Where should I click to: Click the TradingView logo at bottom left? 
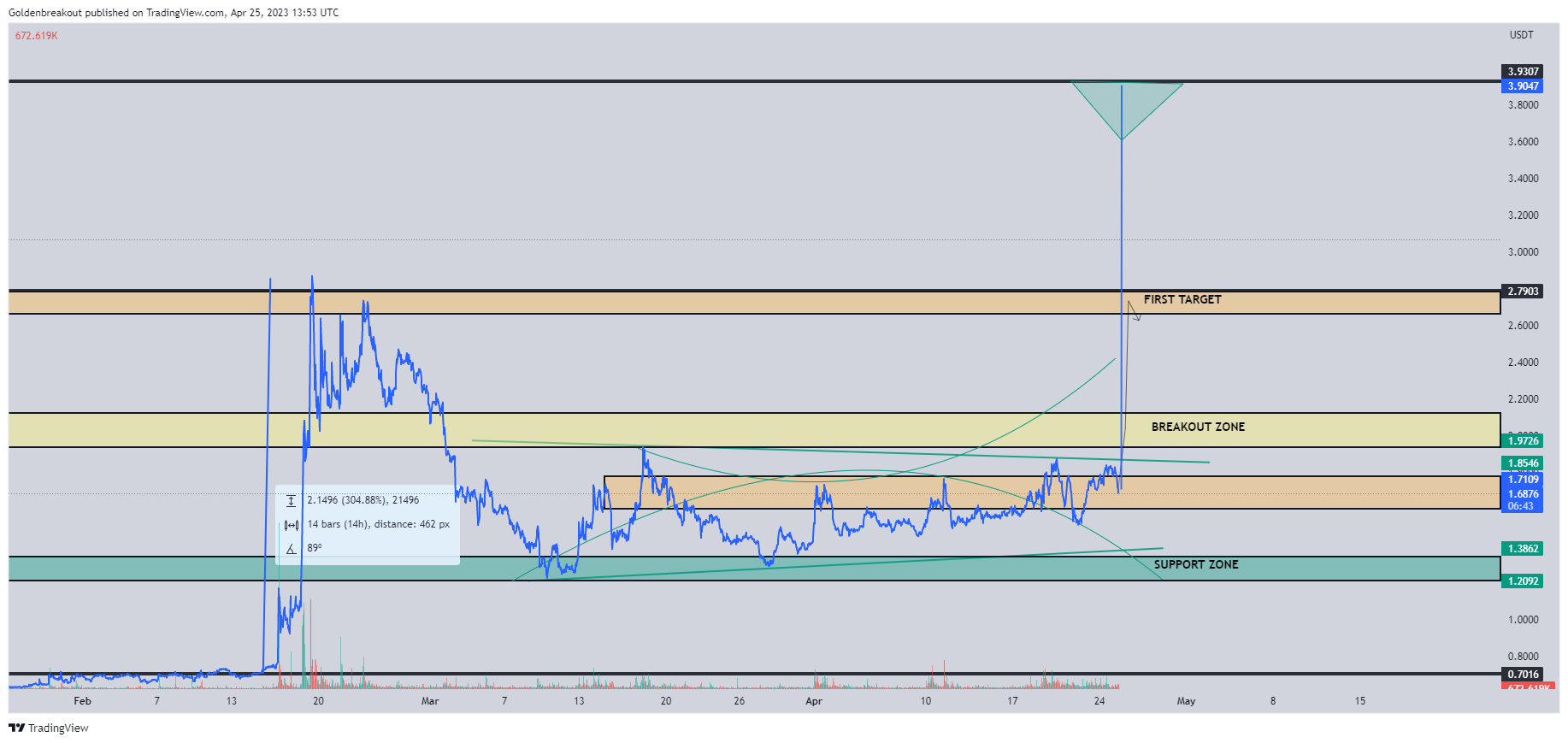(x=49, y=728)
